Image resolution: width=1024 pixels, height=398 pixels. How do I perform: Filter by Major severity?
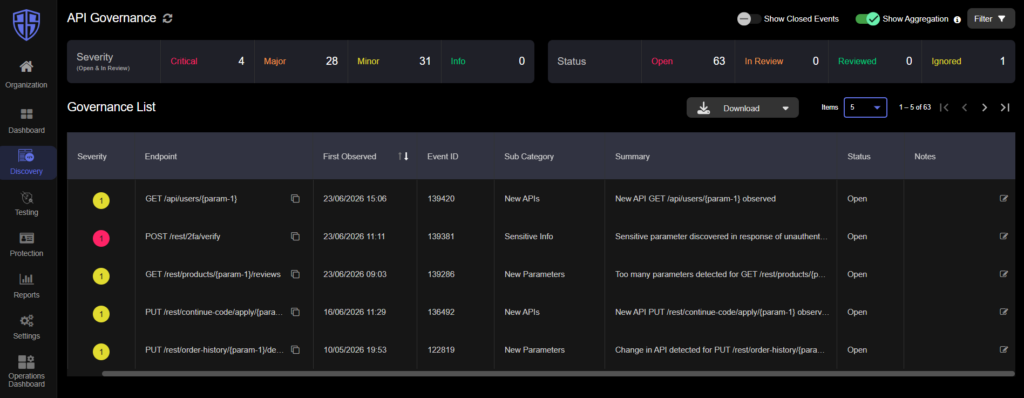(x=301, y=61)
